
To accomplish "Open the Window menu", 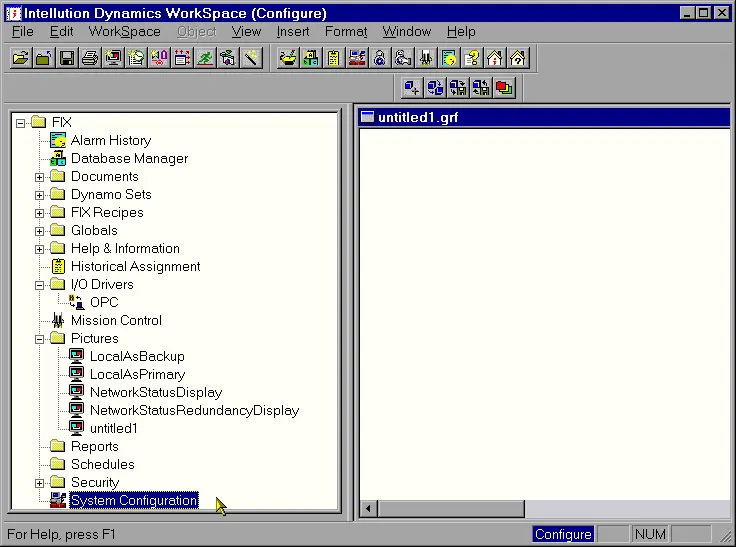I will tap(406, 31).
